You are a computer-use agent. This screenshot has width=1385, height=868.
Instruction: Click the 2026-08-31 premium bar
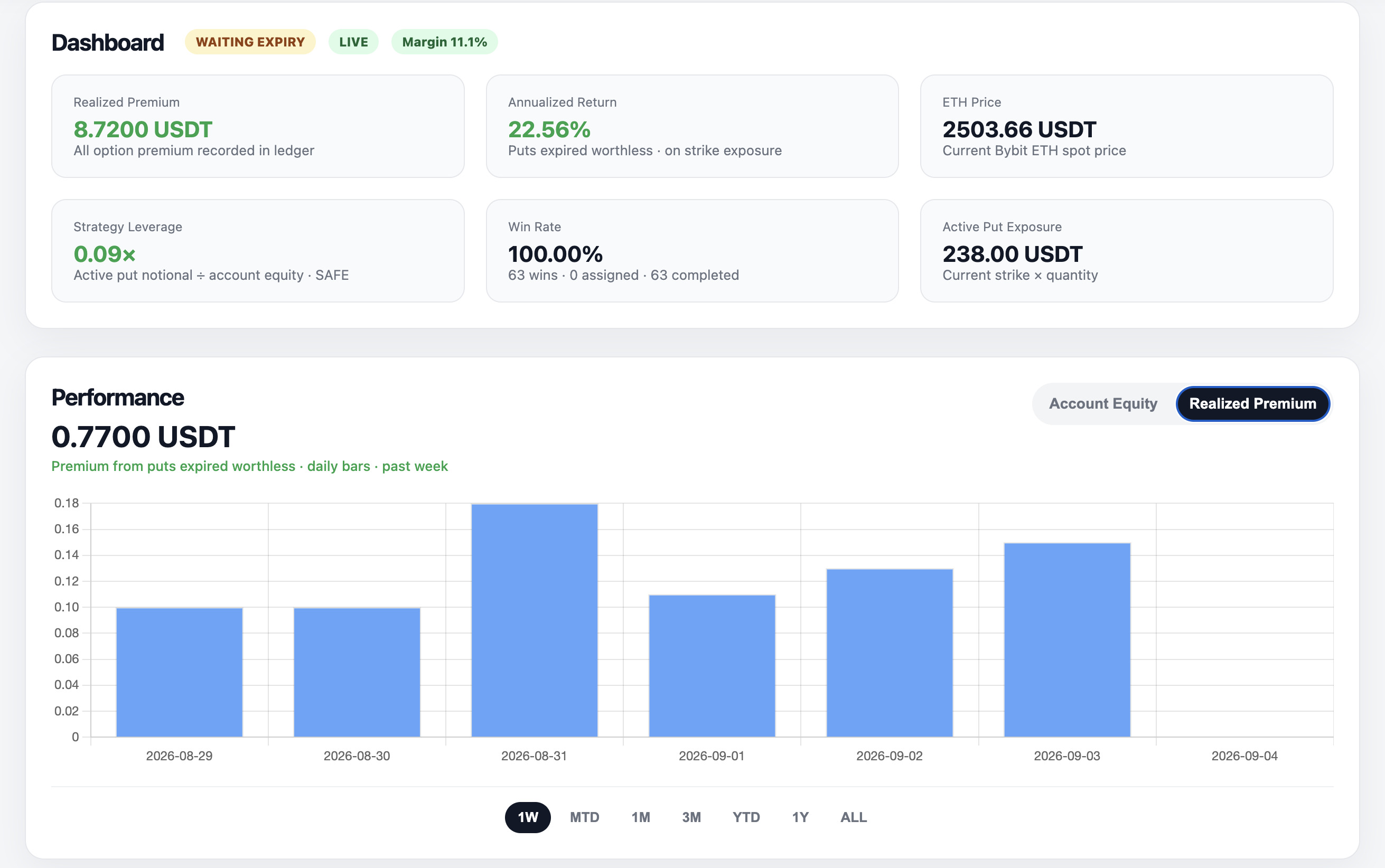[x=535, y=620]
